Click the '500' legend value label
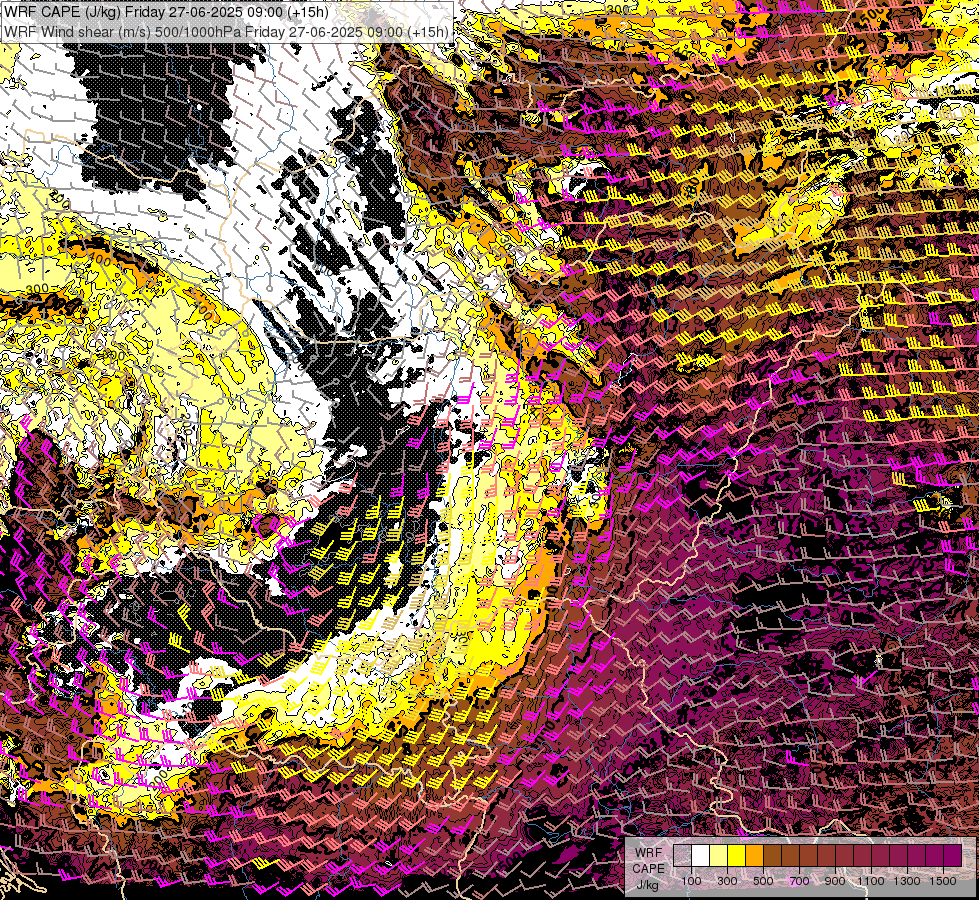Screen dimensions: 979x900 click(763, 881)
